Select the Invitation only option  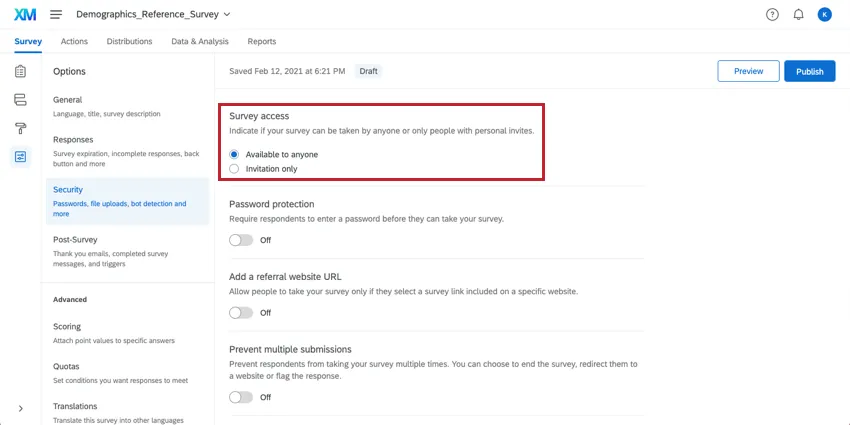tap(234, 169)
